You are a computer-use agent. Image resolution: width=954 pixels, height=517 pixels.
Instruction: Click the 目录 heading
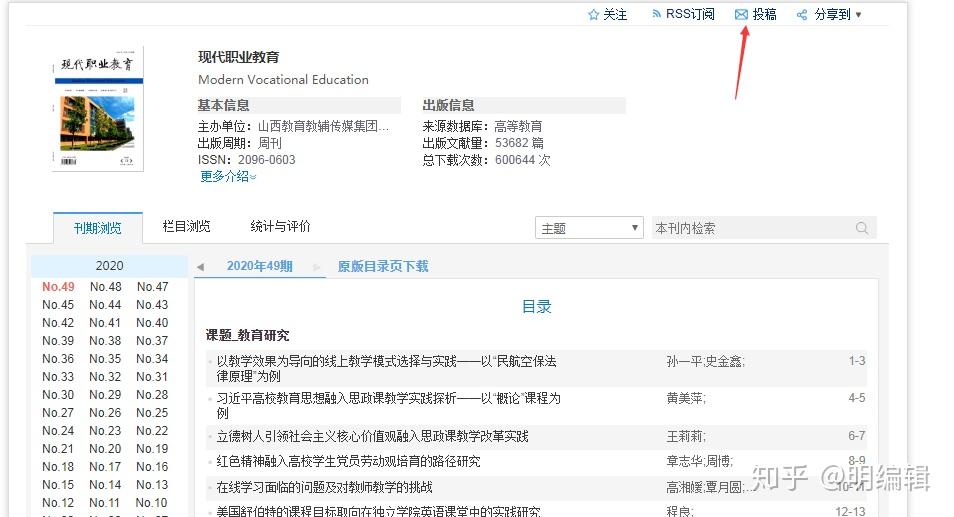coord(537,307)
